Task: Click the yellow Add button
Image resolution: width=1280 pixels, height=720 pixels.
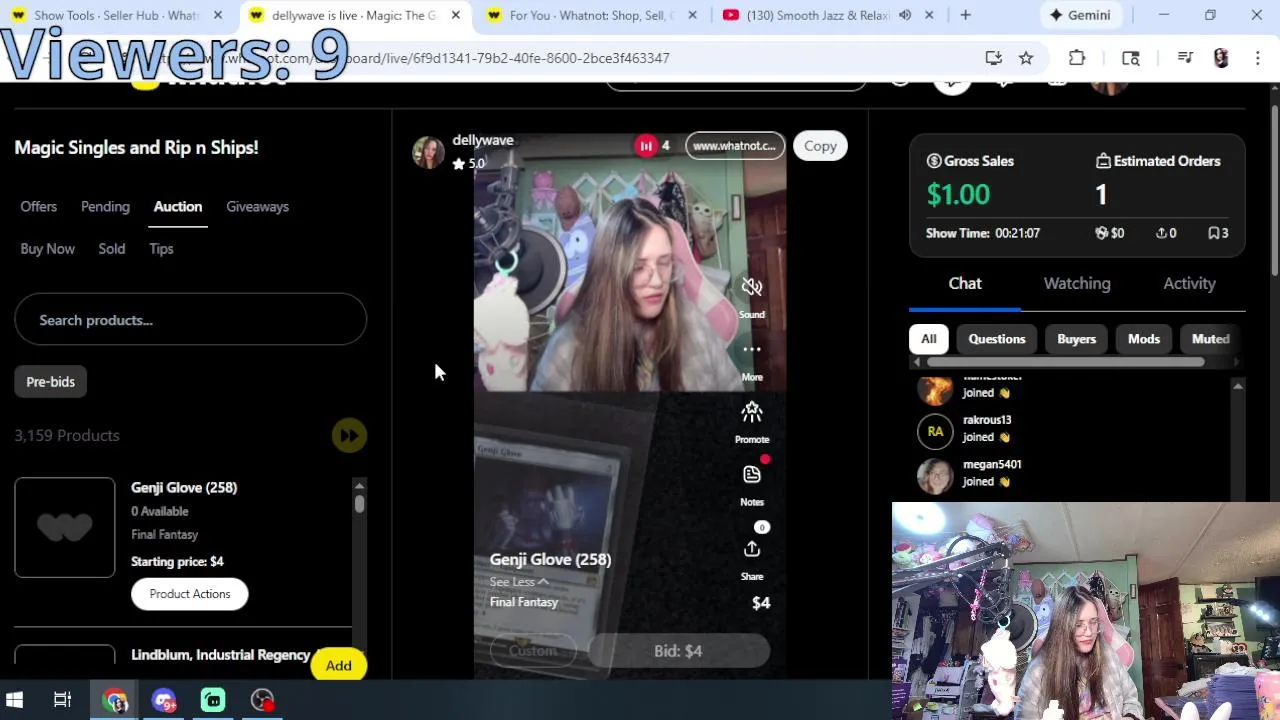Action: (x=338, y=665)
